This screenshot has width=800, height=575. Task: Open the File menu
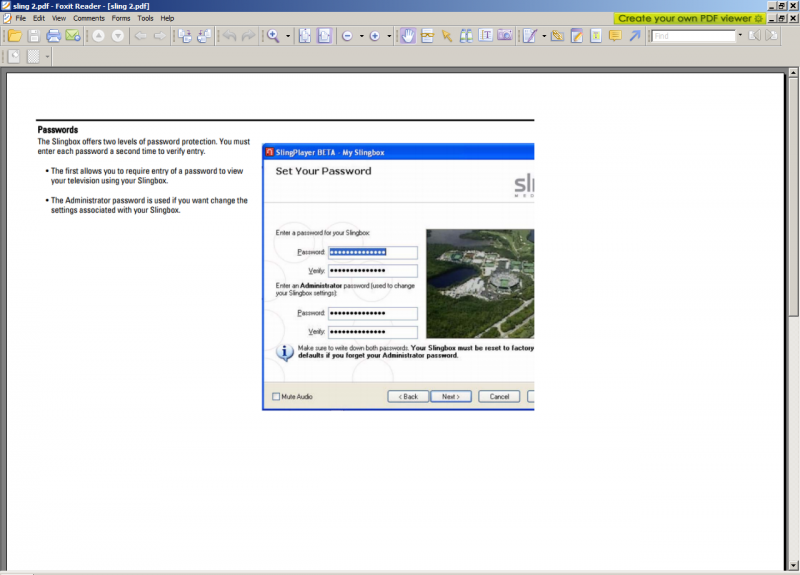pos(20,18)
